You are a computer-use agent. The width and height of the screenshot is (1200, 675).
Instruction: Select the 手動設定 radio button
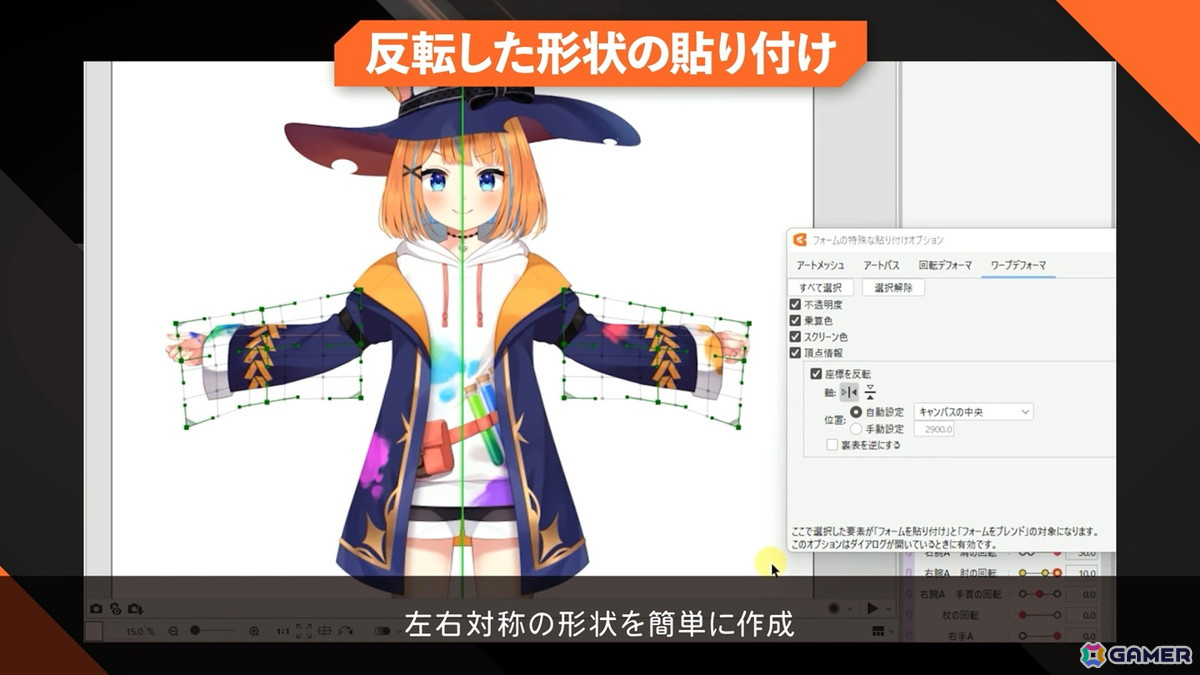click(855, 429)
